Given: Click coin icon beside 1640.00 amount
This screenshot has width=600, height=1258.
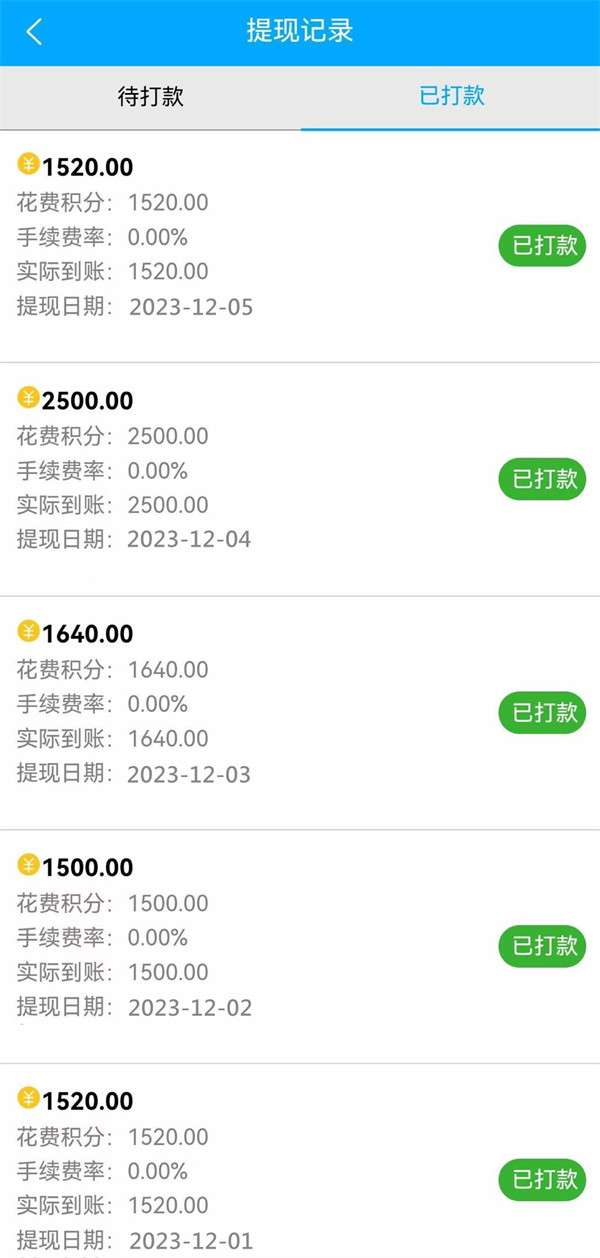Looking at the screenshot, I should (x=28, y=631).
